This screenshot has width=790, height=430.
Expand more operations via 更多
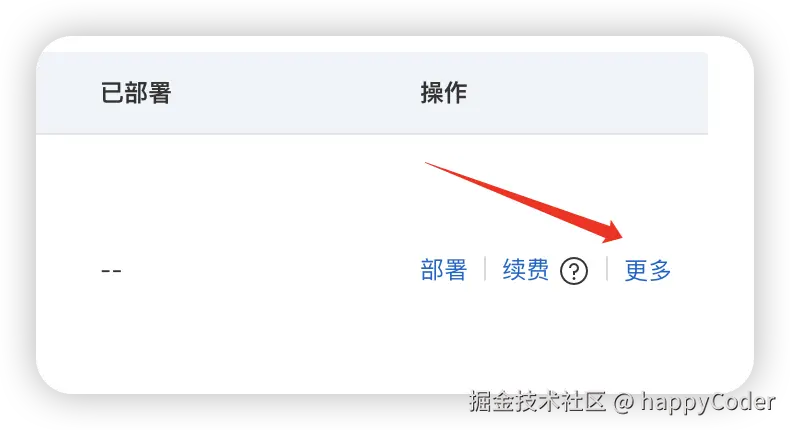pos(648,270)
